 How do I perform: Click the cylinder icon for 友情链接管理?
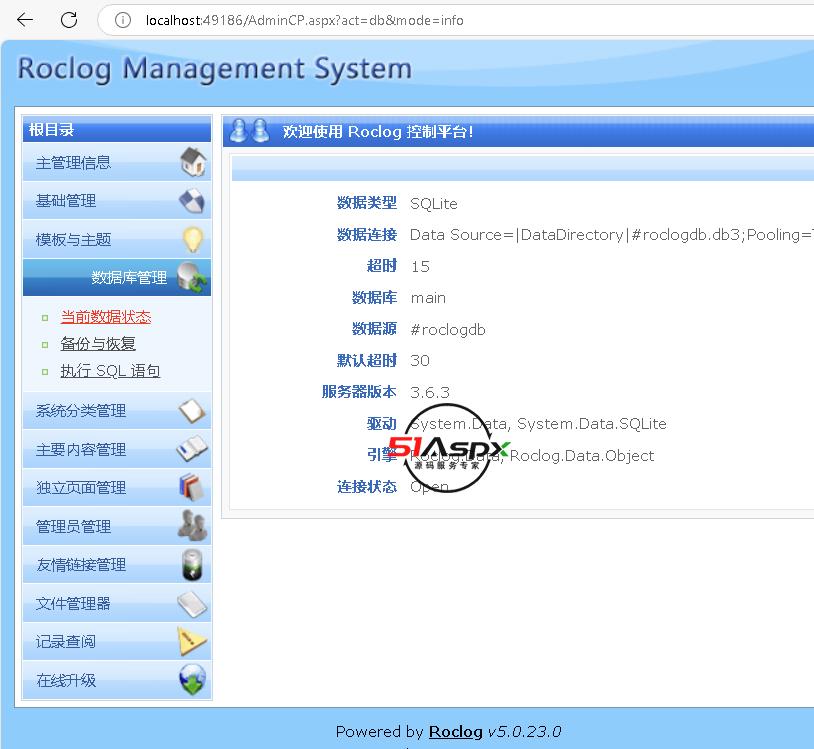(x=193, y=565)
